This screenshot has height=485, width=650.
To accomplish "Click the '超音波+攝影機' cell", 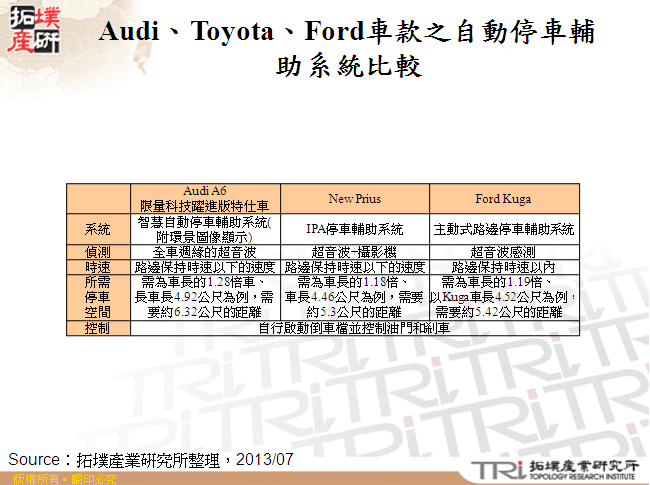I will point(355,252).
